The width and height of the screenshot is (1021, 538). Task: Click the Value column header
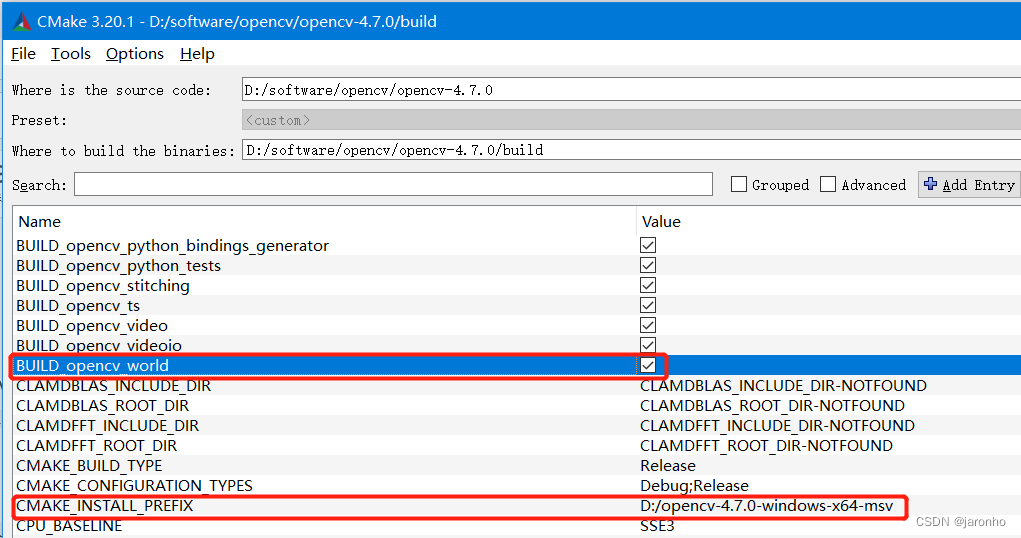coord(661,221)
